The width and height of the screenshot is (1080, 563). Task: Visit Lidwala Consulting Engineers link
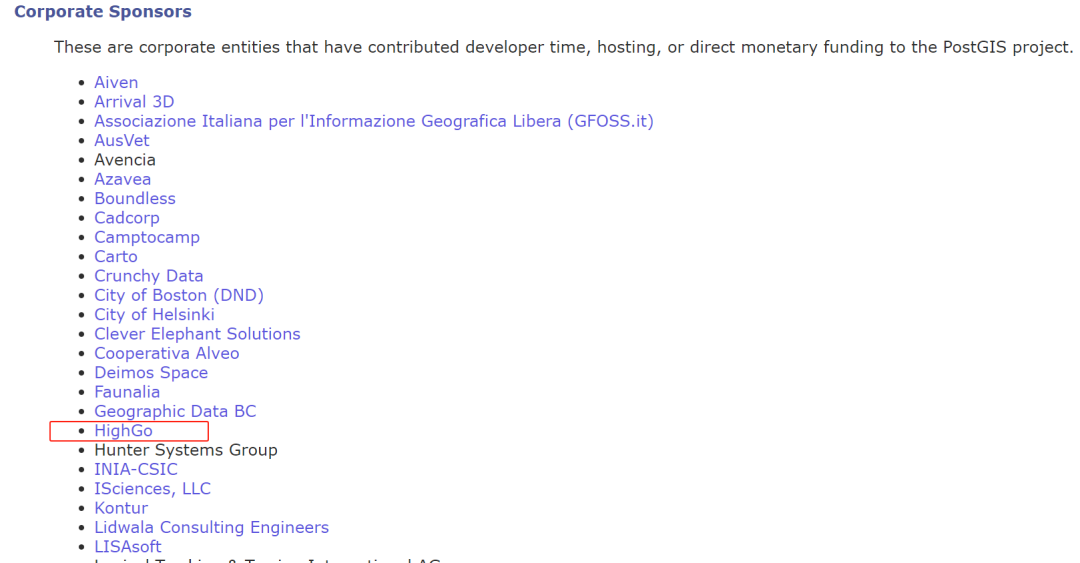tap(211, 528)
